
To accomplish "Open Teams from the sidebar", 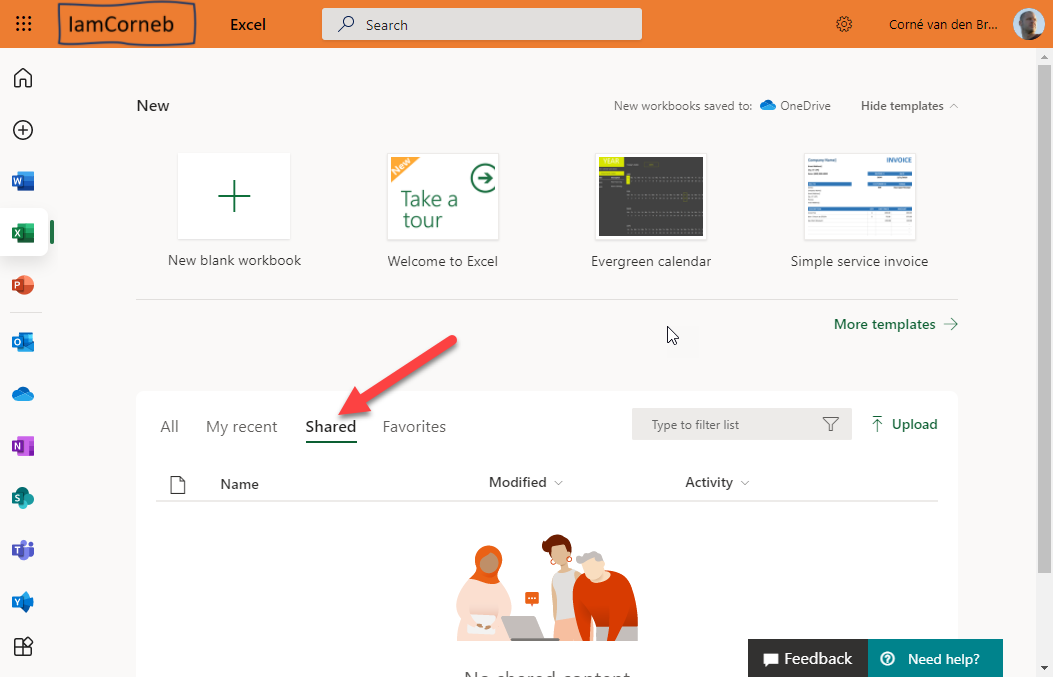I will click(x=23, y=550).
